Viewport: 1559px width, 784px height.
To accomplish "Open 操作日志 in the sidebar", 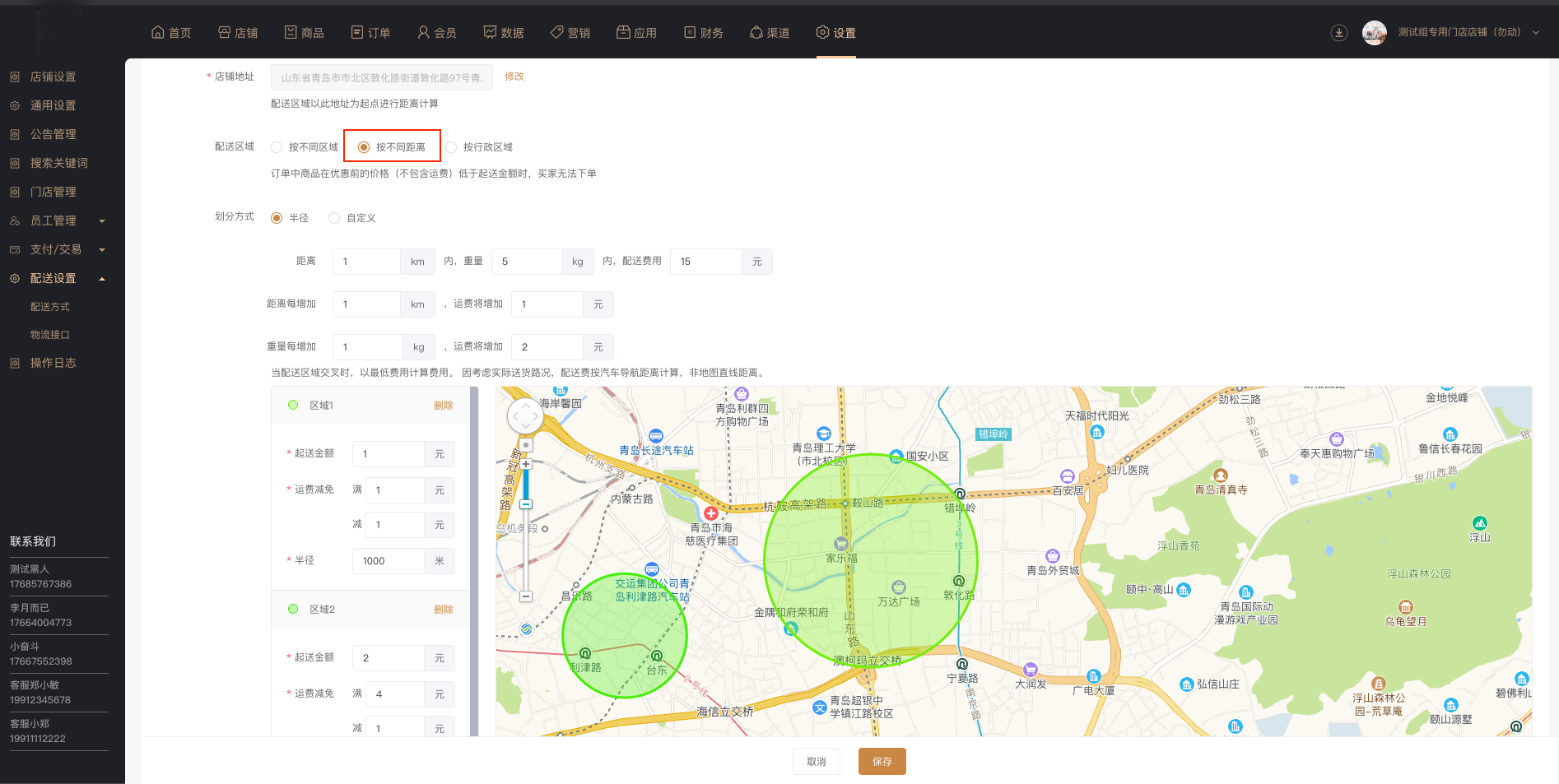I will point(53,363).
